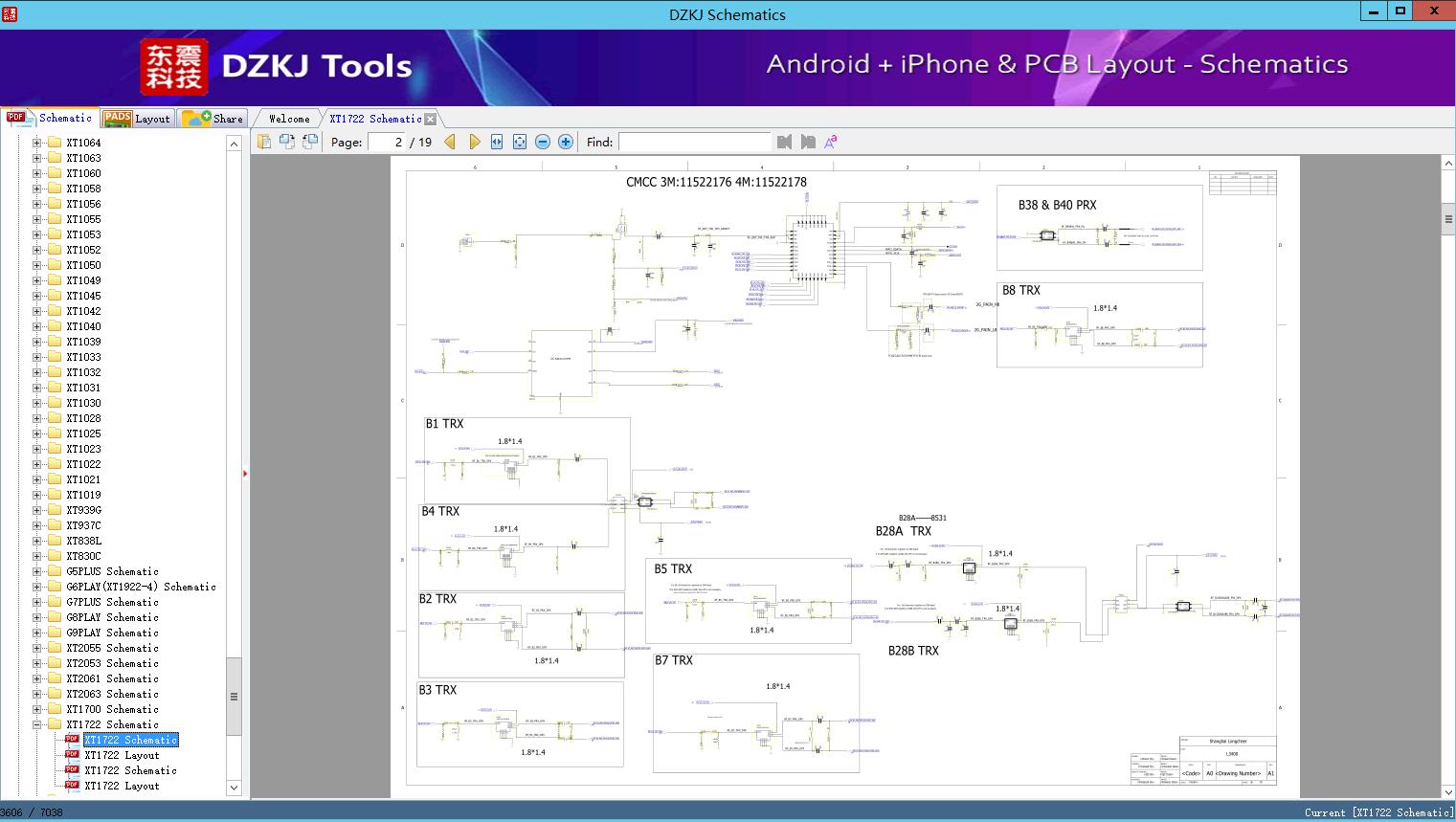The height and width of the screenshot is (822, 1456).
Task: Click the Find text input field
Action: [694, 142]
